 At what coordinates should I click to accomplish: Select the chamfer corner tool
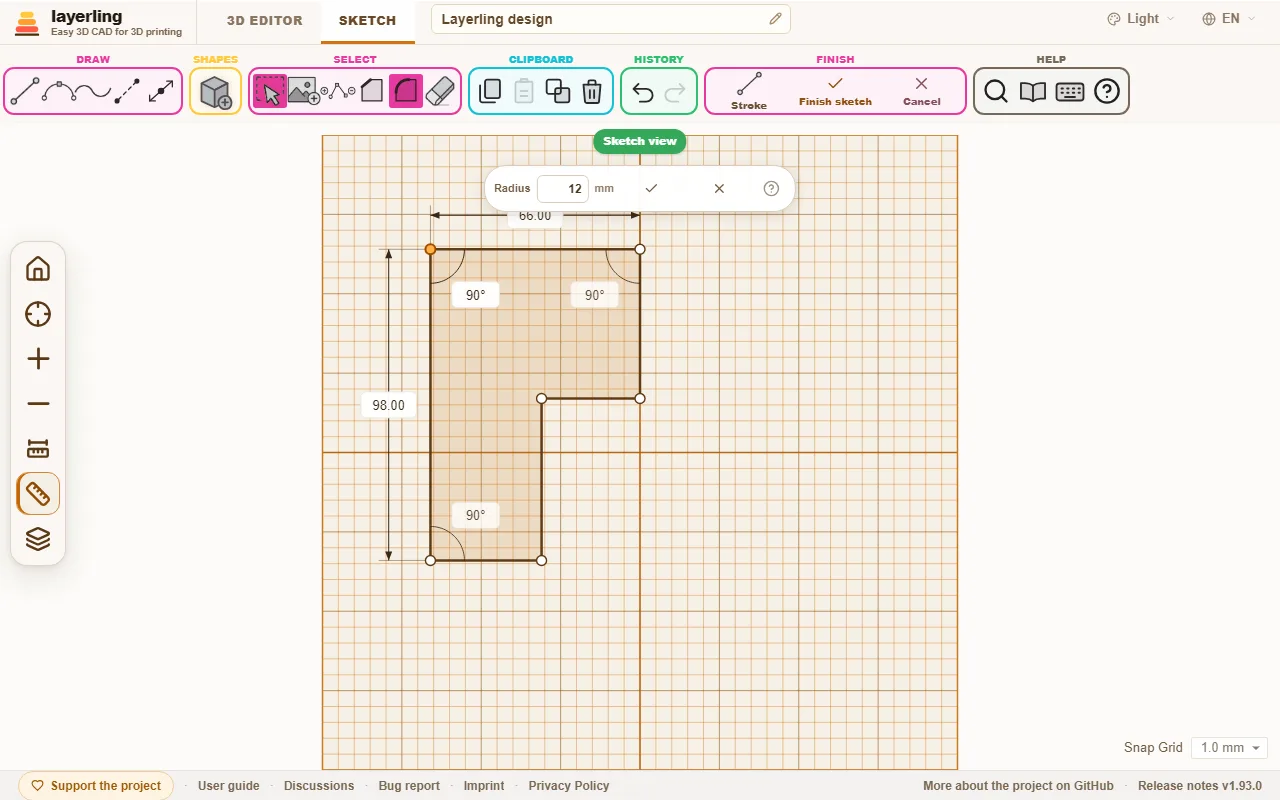click(372, 92)
